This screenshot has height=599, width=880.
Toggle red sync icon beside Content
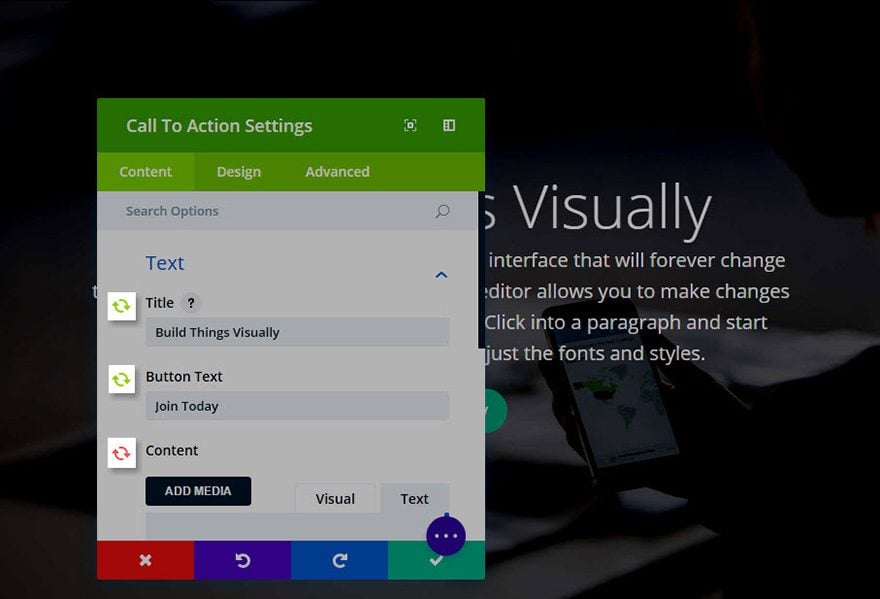[x=122, y=453]
